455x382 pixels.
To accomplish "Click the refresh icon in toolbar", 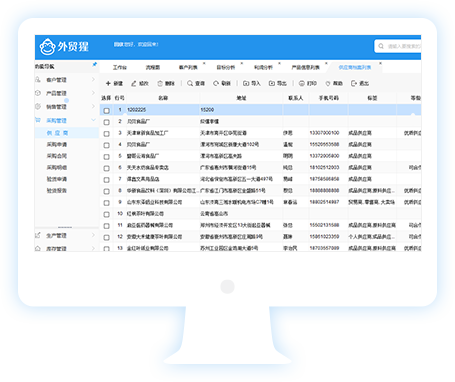I will point(216,83).
